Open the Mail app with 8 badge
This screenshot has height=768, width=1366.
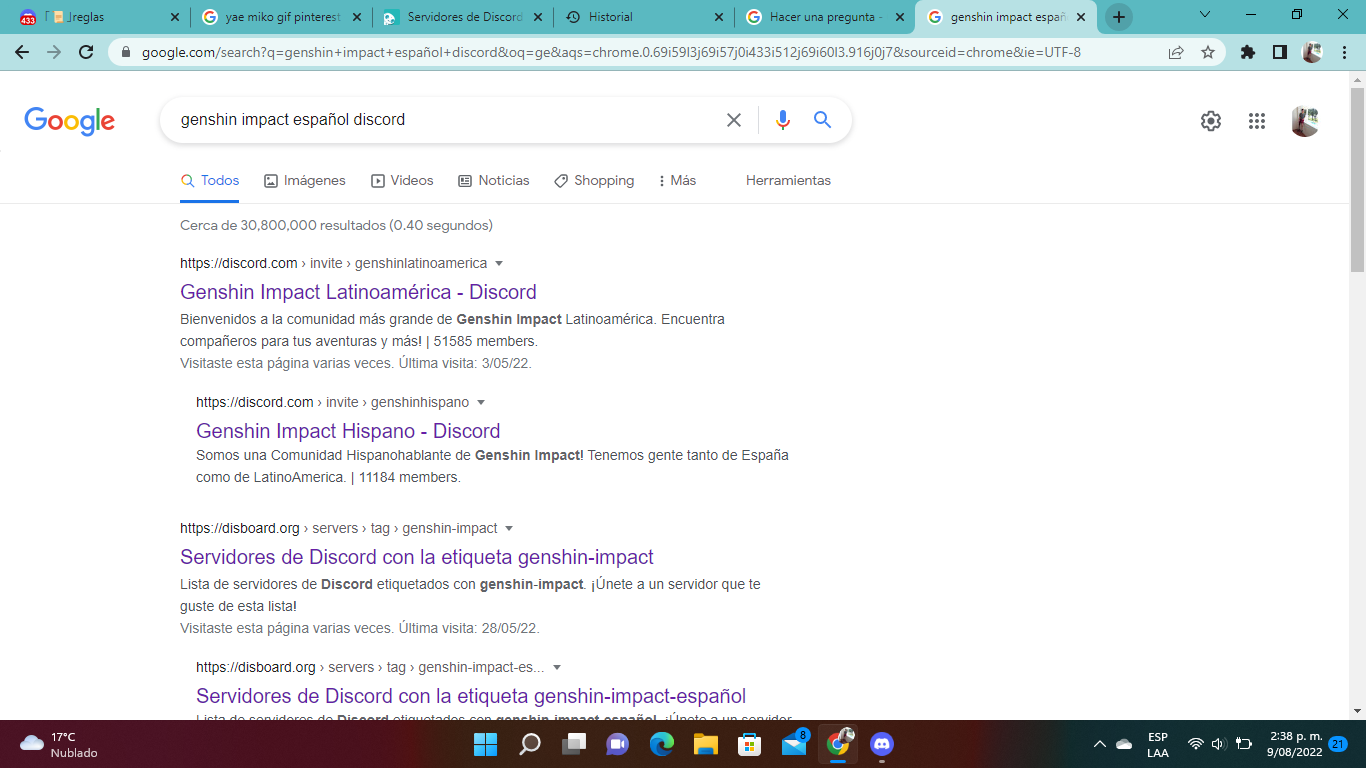coord(794,744)
